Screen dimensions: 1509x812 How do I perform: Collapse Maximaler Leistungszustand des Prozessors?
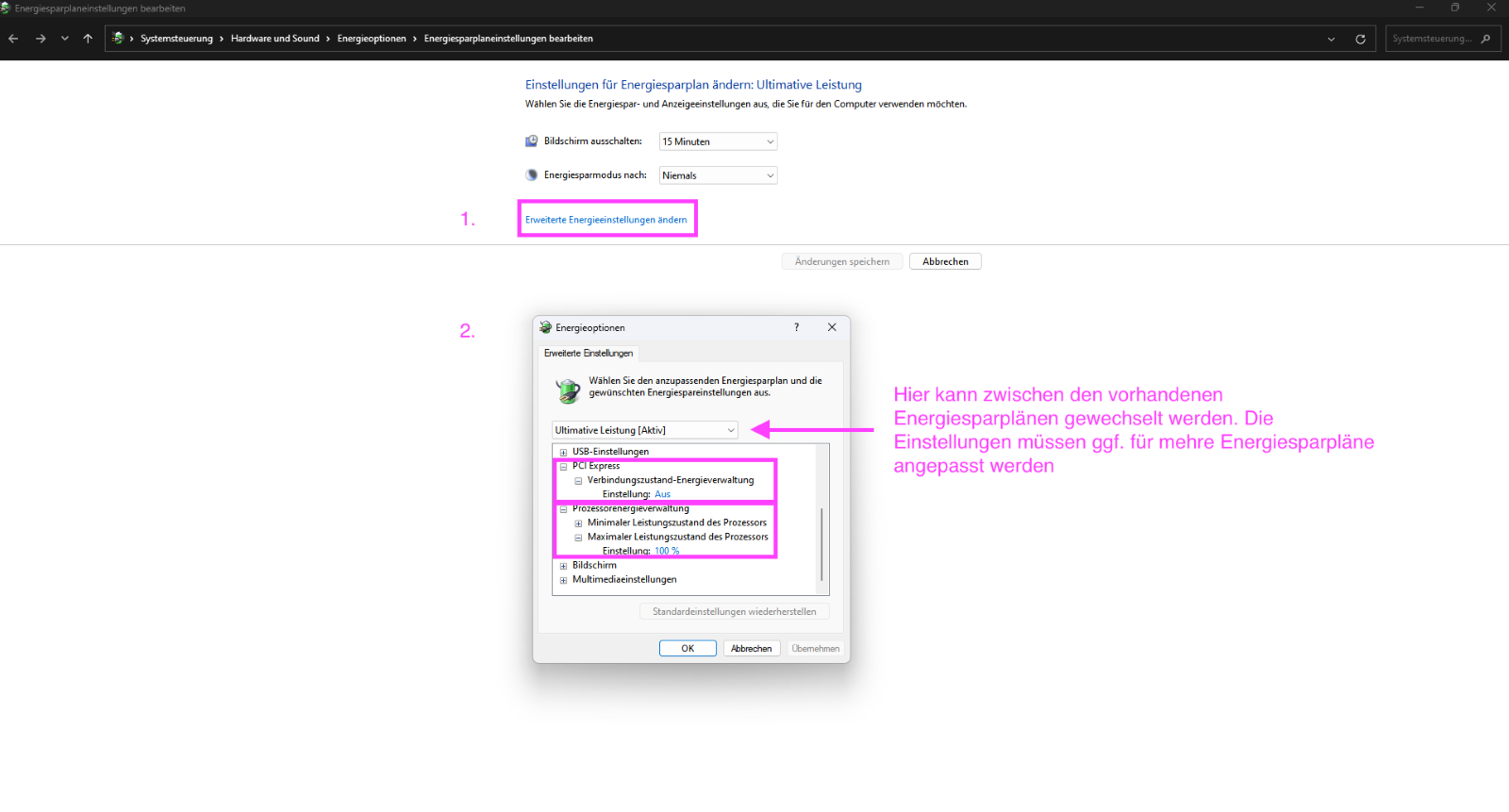pos(578,537)
